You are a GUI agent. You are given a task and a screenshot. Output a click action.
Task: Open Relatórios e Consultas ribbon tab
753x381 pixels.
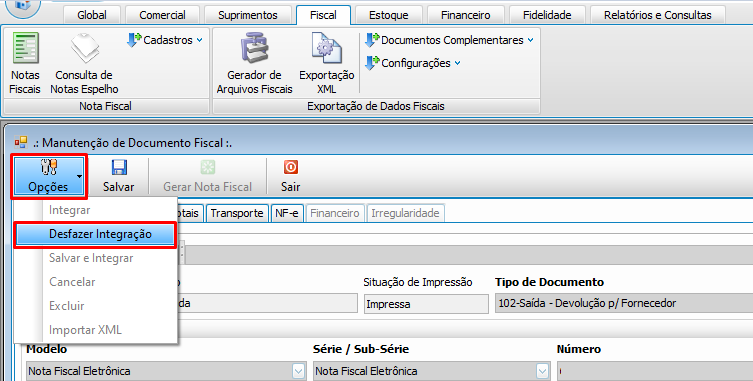tap(657, 15)
